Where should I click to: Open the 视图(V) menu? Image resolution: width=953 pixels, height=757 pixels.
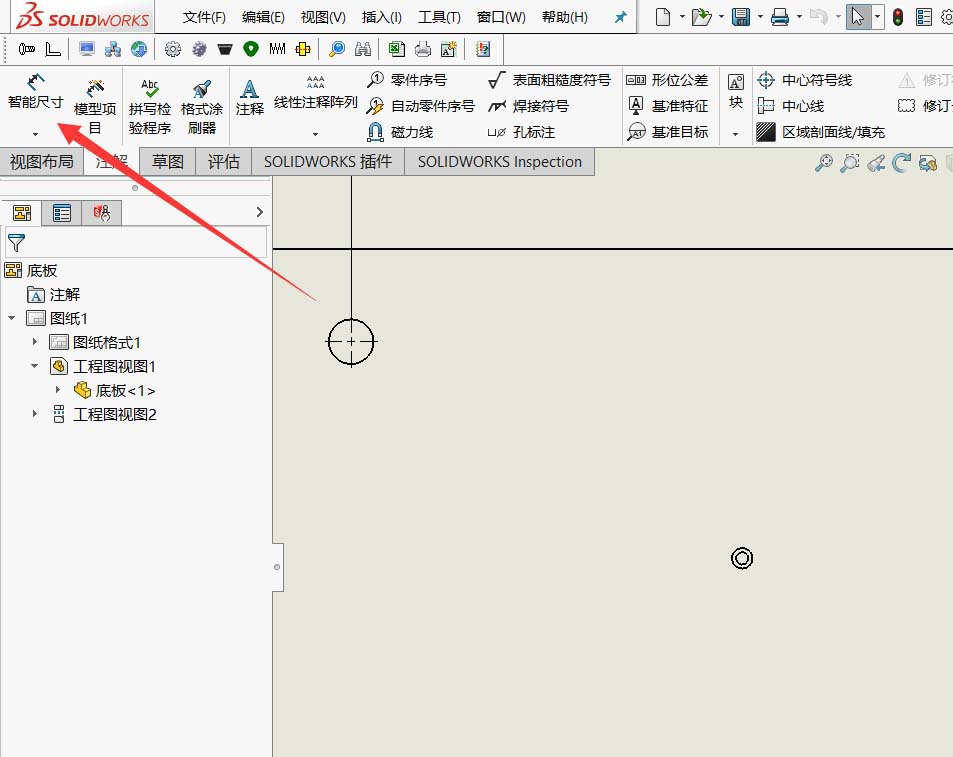point(323,17)
